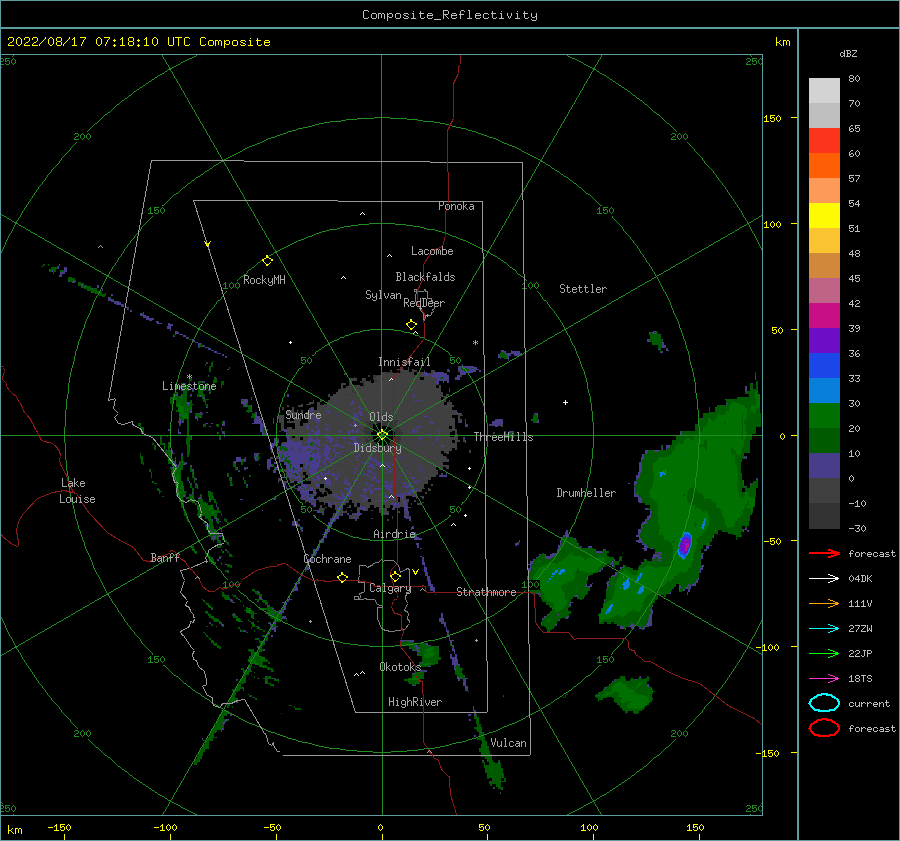The width and height of the screenshot is (900, 841).
Task: Click the Sylvan label
Action: 383,295
